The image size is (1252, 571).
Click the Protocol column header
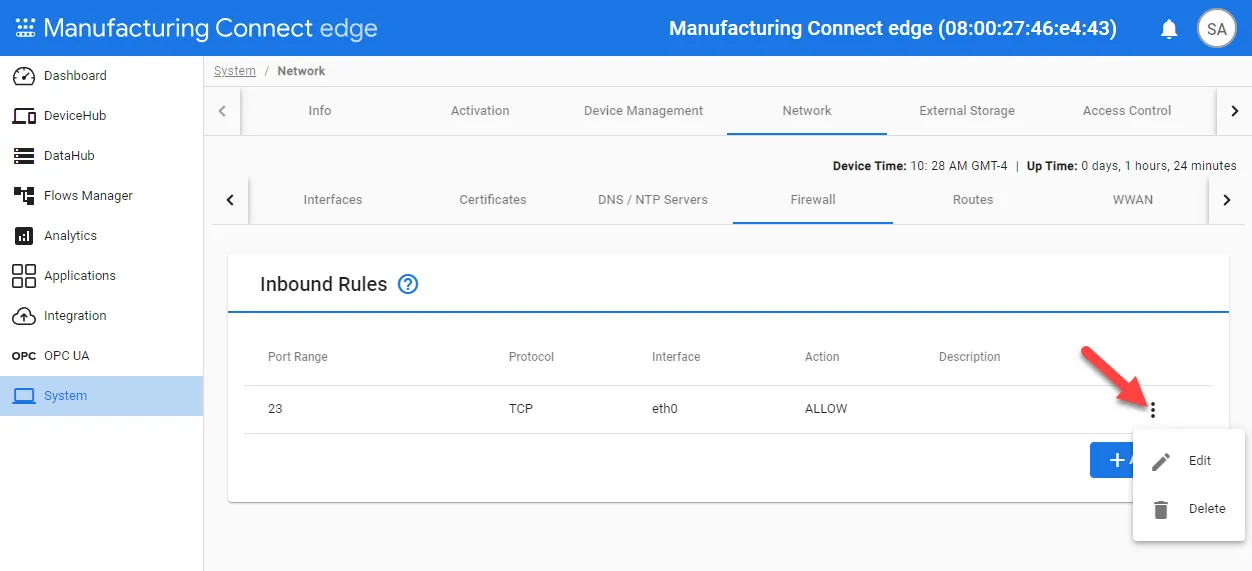(x=531, y=357)
